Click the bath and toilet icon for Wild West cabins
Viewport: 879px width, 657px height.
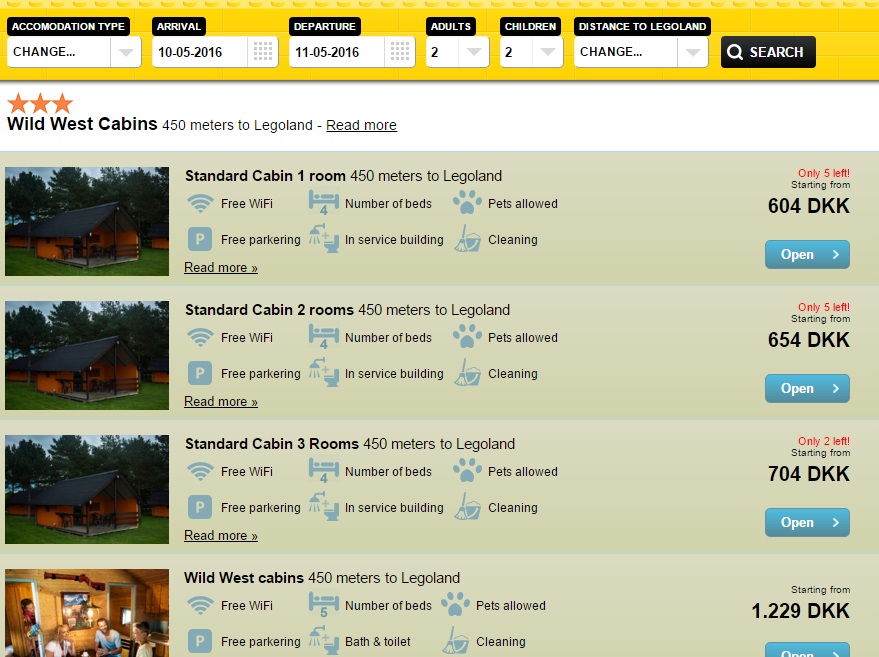pos(324,641)
